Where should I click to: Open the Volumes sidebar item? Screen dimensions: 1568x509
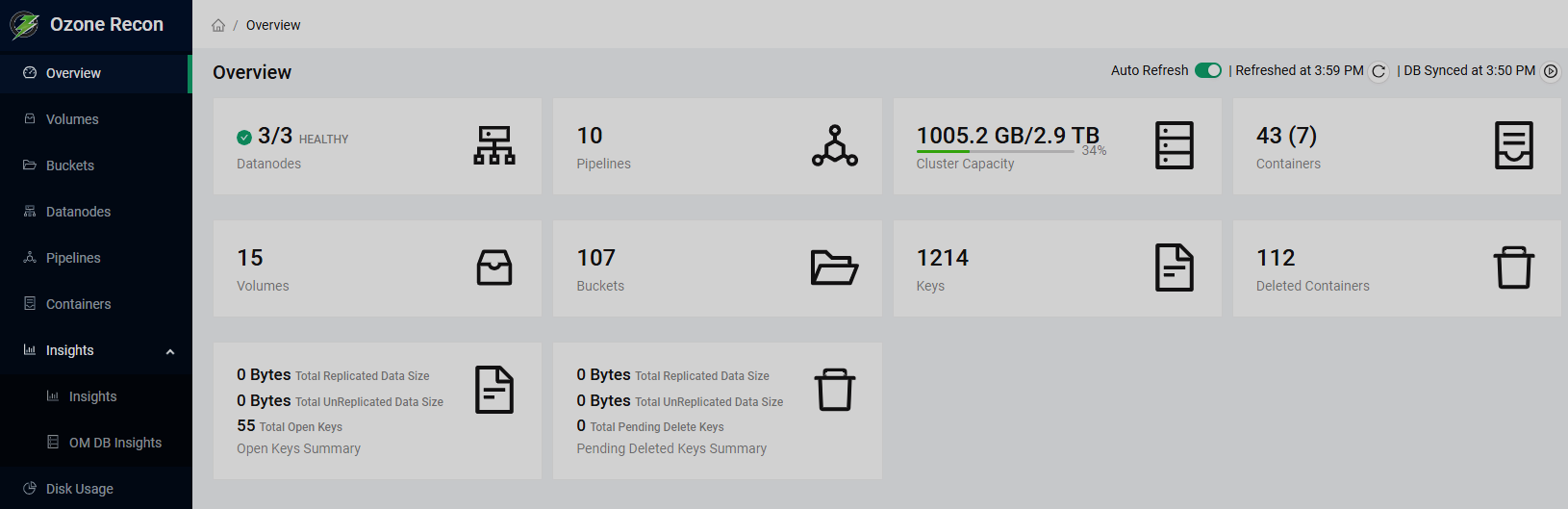click(x=96, y=119)
